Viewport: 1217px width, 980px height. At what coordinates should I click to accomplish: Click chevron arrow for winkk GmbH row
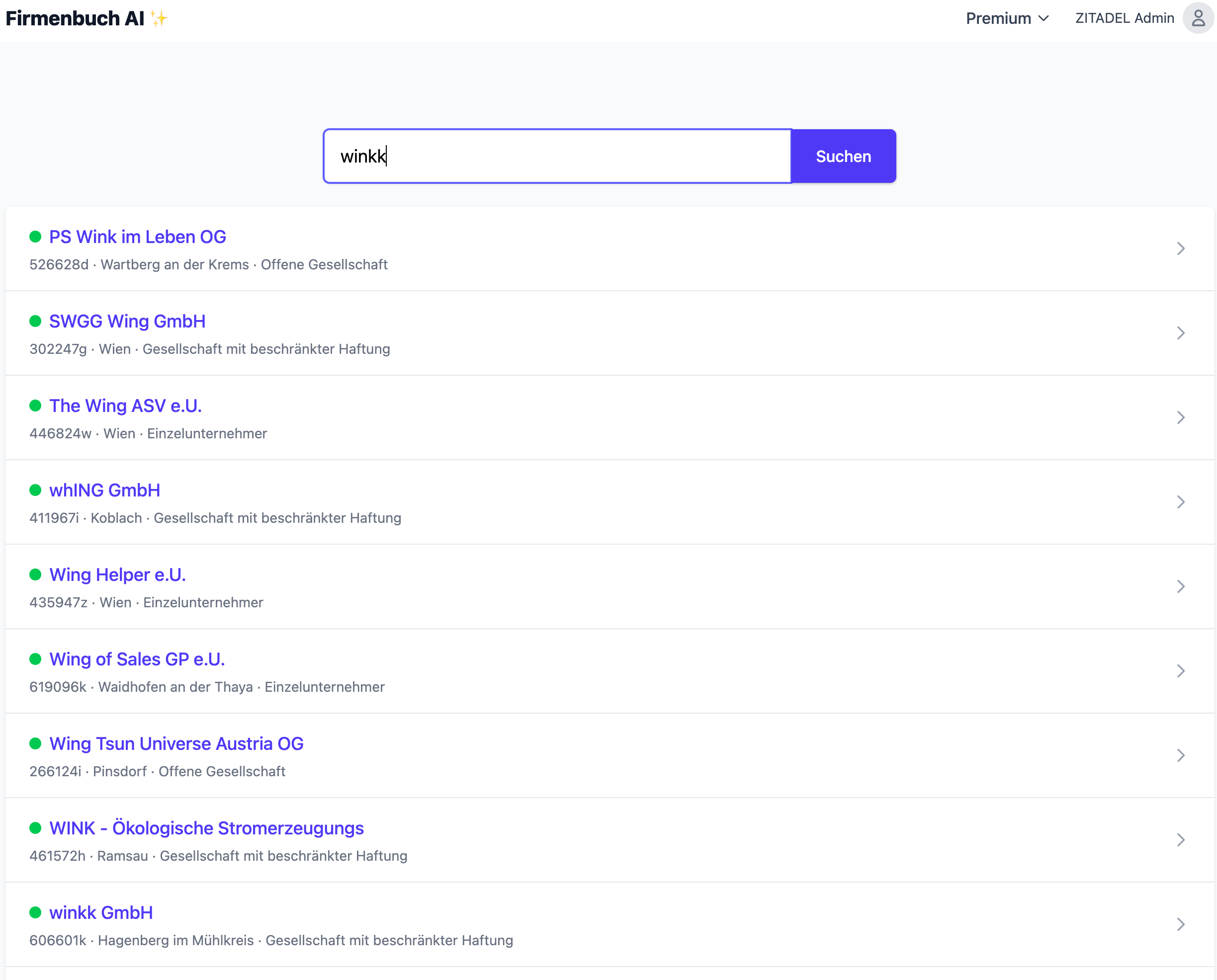(1180, 925)
